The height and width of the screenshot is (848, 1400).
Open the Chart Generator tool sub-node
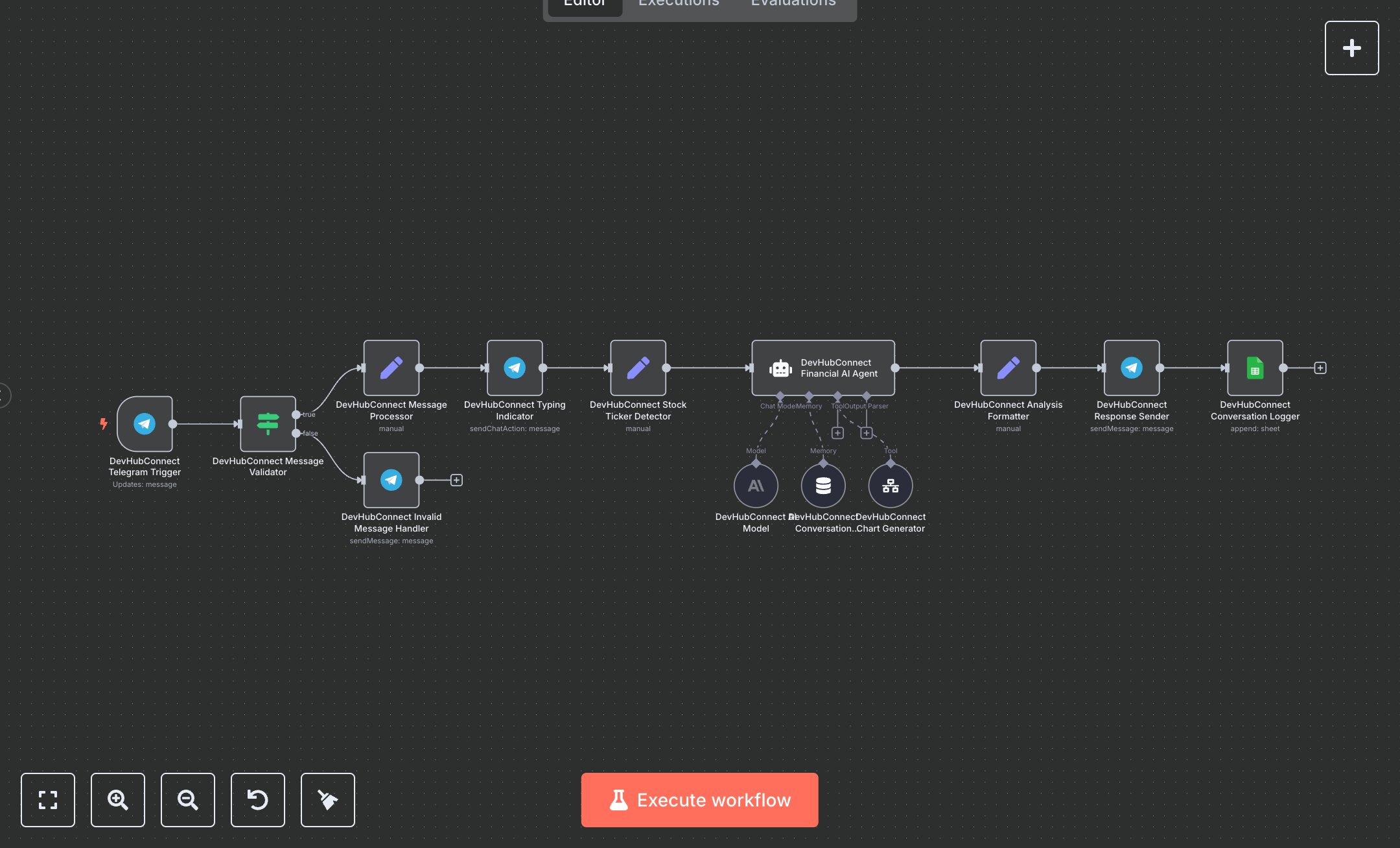(891, 486)
